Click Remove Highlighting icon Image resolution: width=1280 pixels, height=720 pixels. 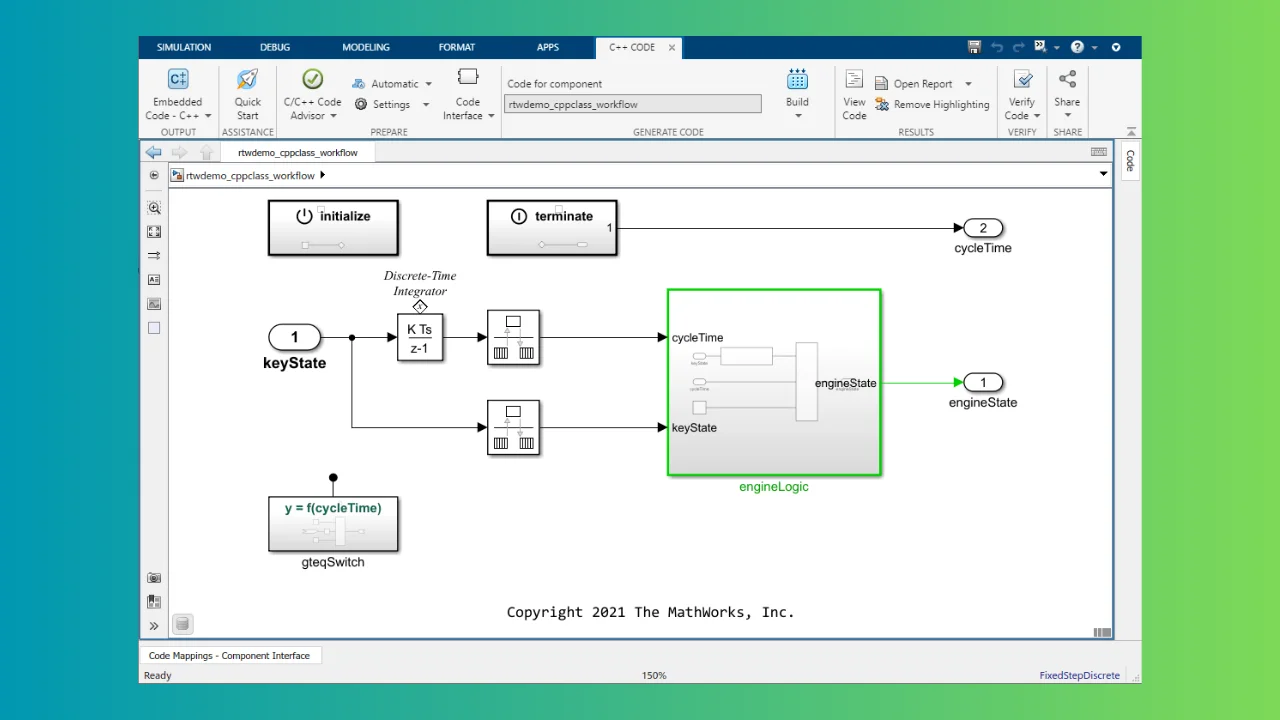pyautogui.click(x=882, y=104)
